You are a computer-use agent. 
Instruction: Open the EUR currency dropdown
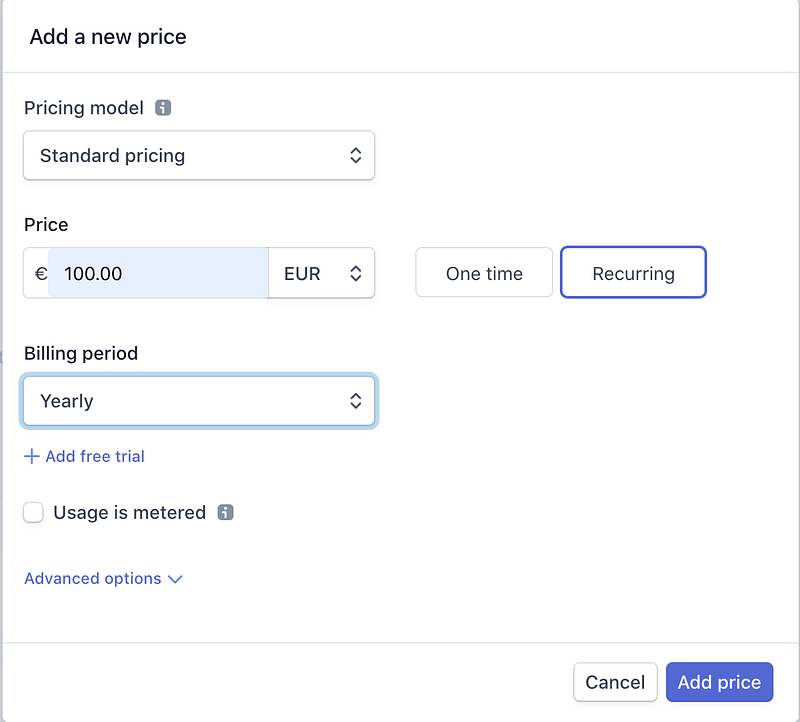pos(321,273)
